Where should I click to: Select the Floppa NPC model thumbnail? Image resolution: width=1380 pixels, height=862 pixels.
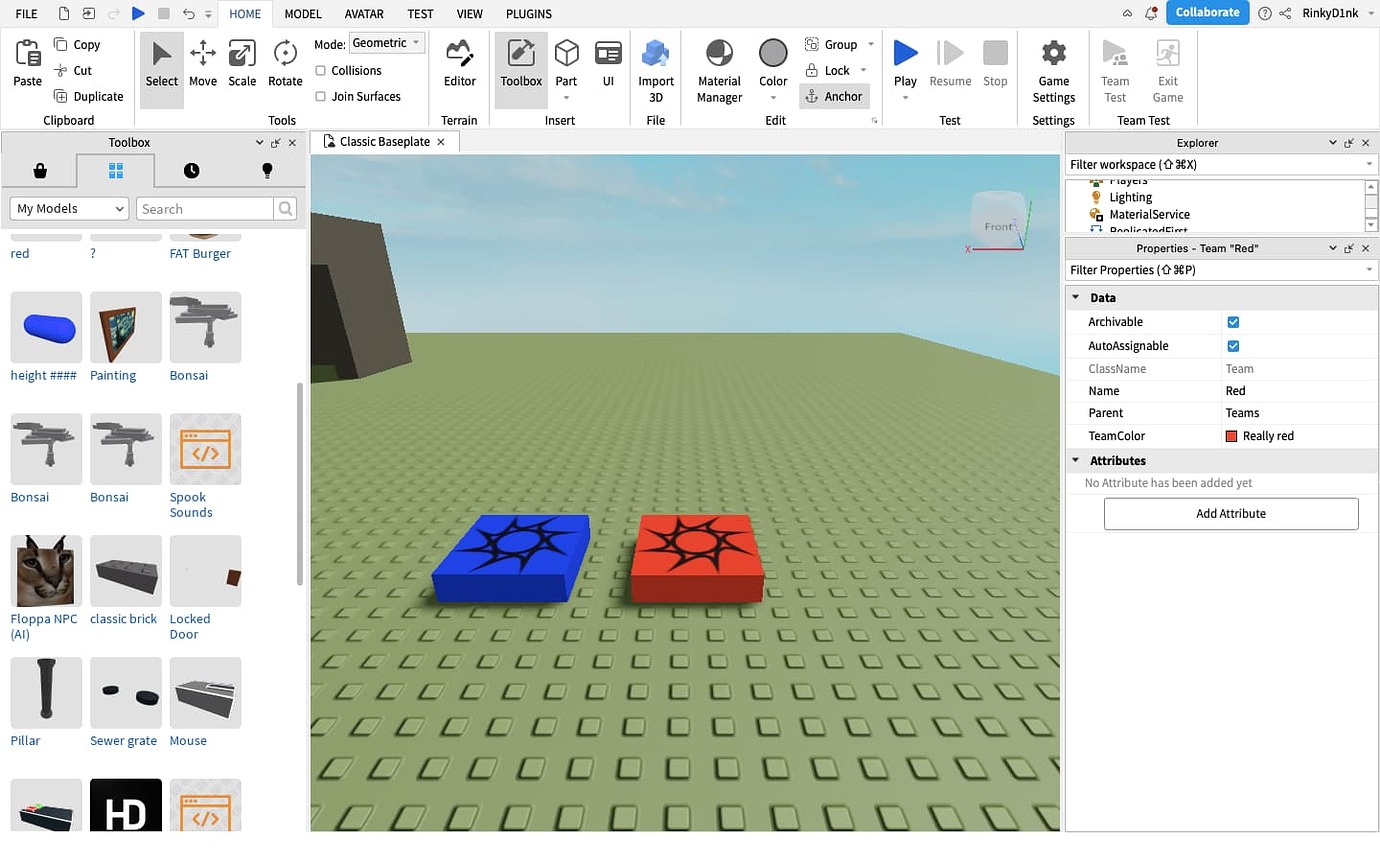45,571
